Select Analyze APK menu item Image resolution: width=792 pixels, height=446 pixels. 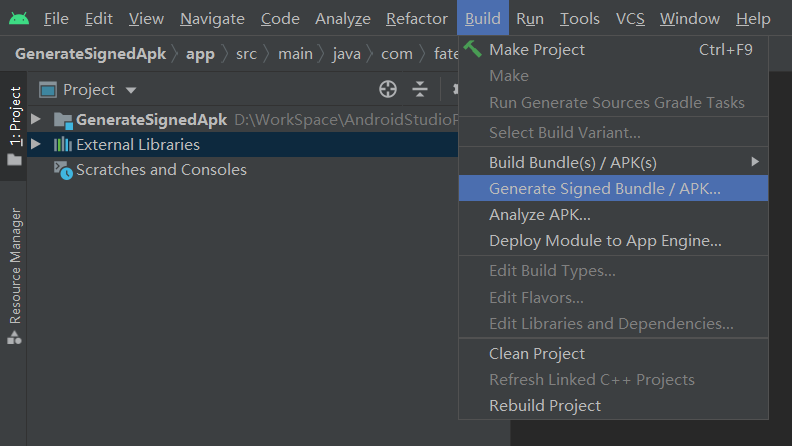pyautogui.click(x=613, y=215)
